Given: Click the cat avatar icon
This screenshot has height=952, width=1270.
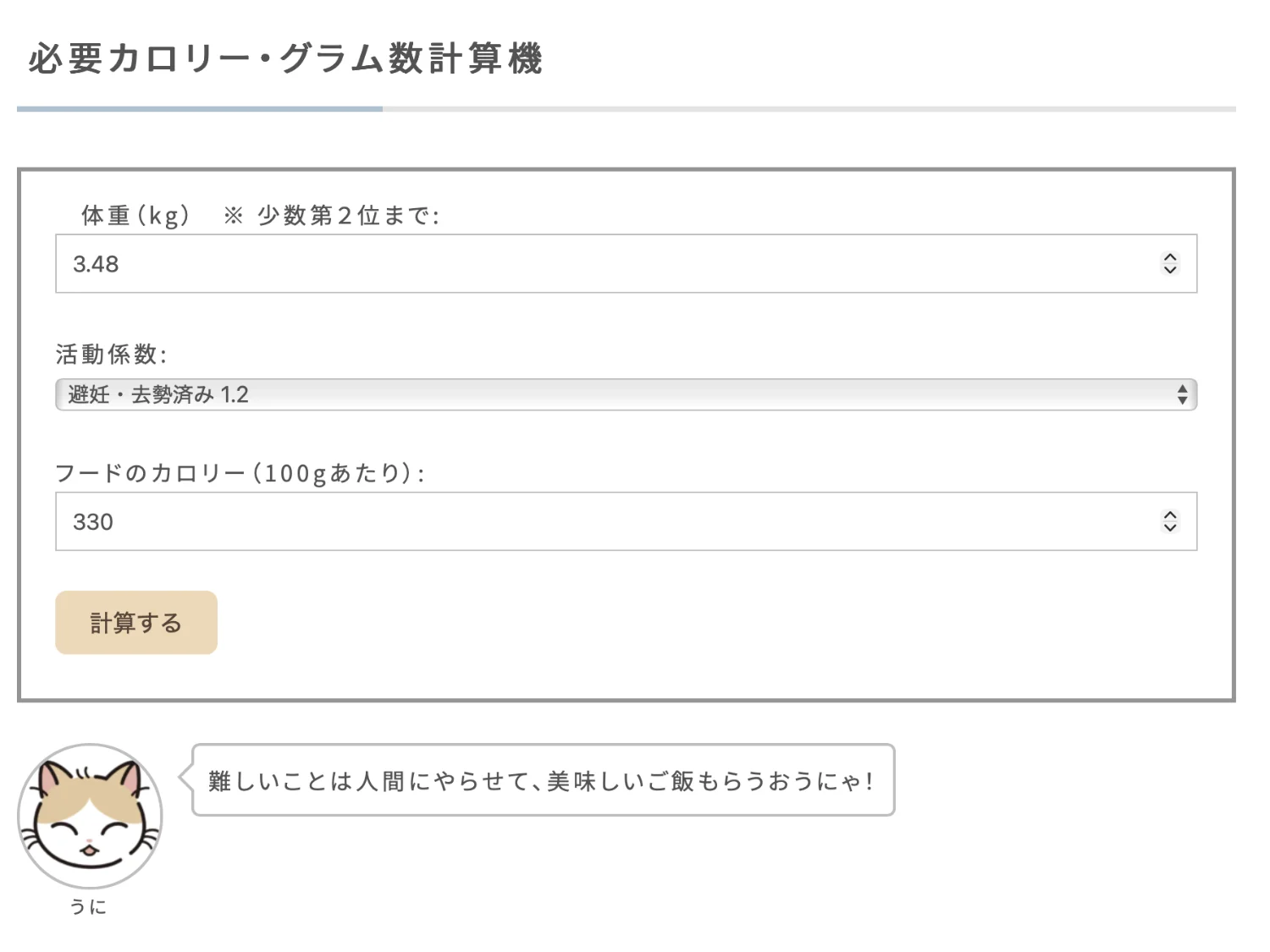Looking at the screenshot, I should [x=90, y=816].
